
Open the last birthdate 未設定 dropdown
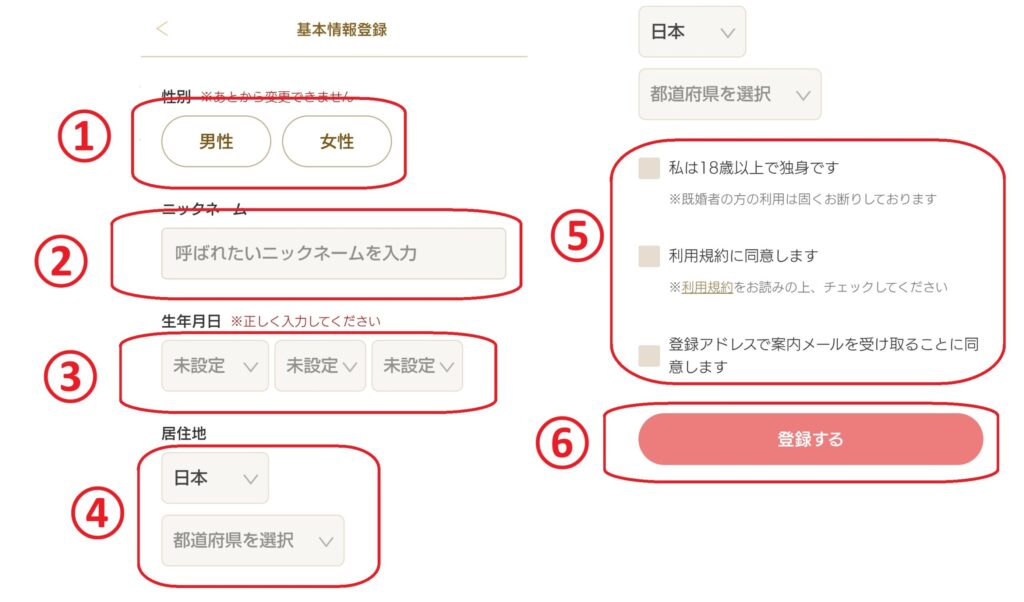pos(417,366)
